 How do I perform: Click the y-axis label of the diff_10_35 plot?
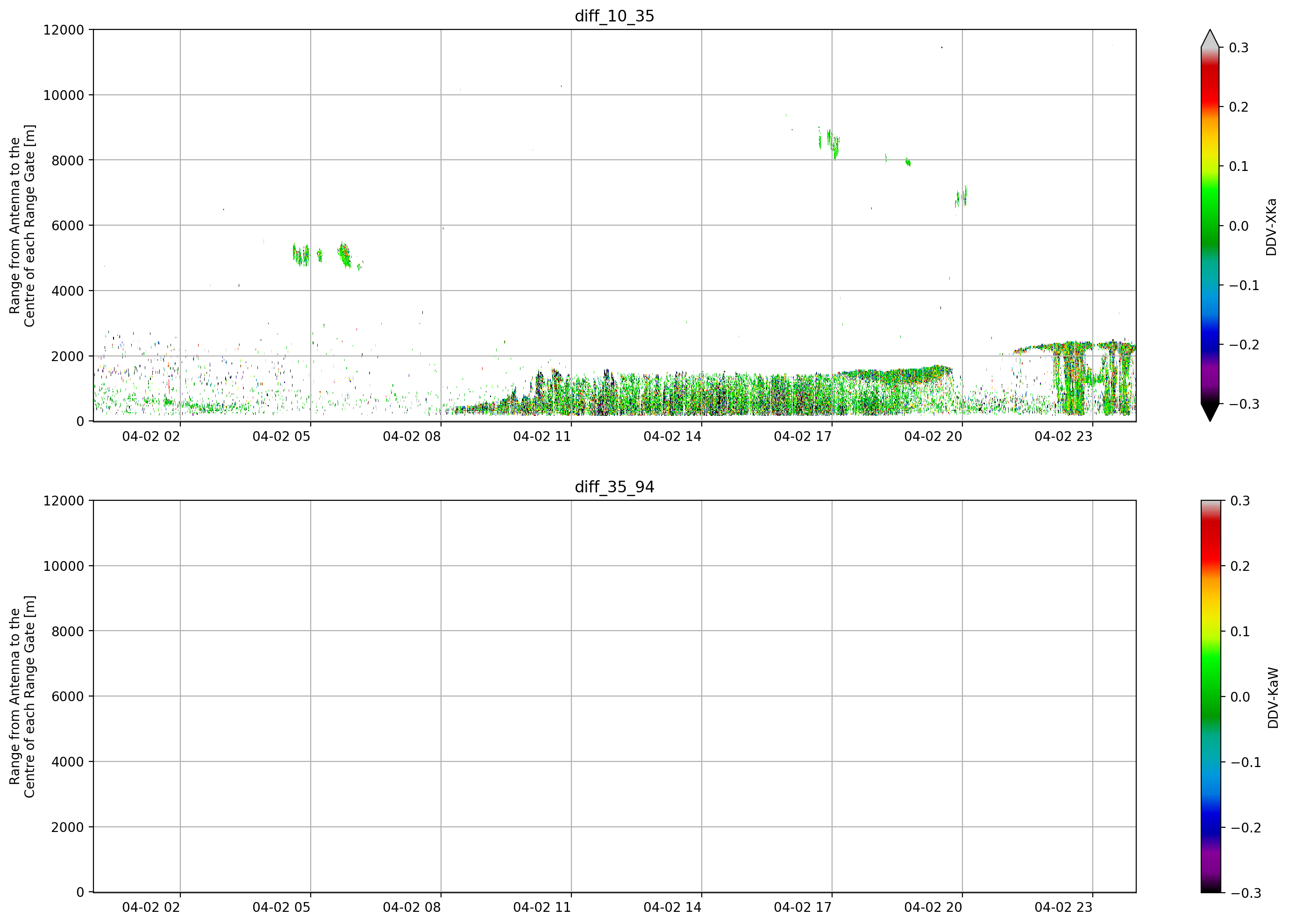tap(22, 226)
